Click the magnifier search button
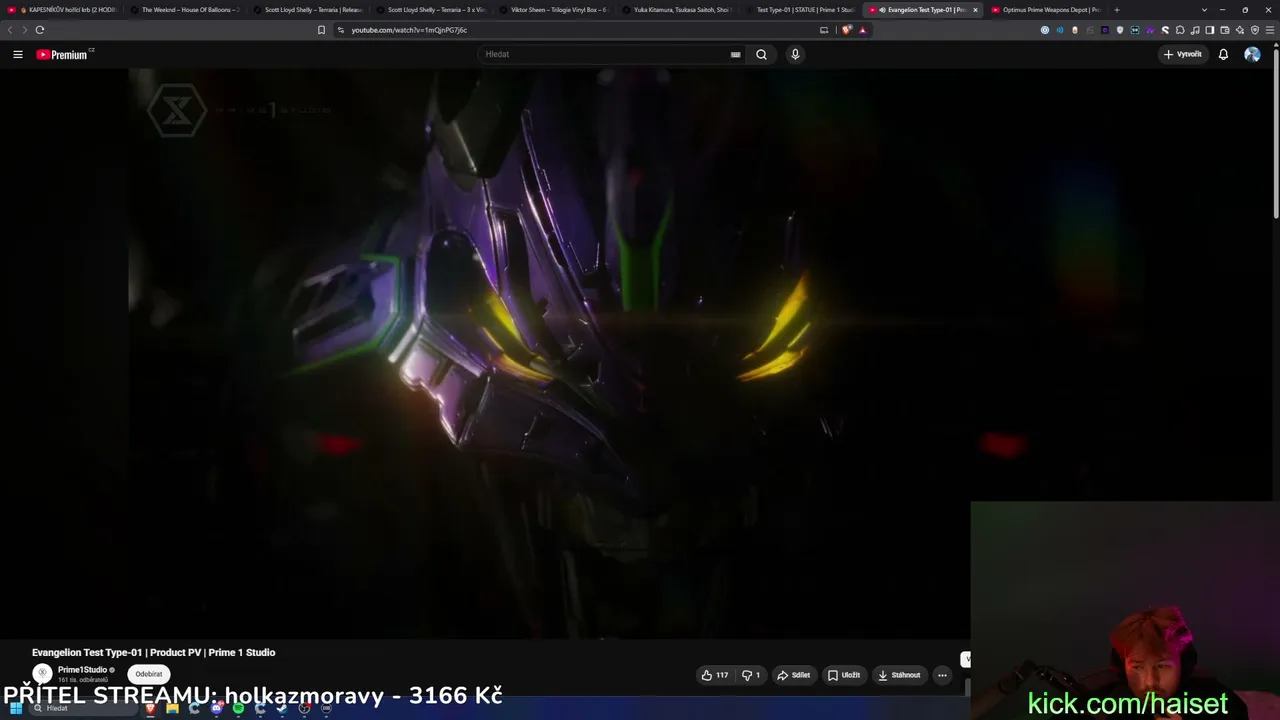 click(x=761, y=54)
